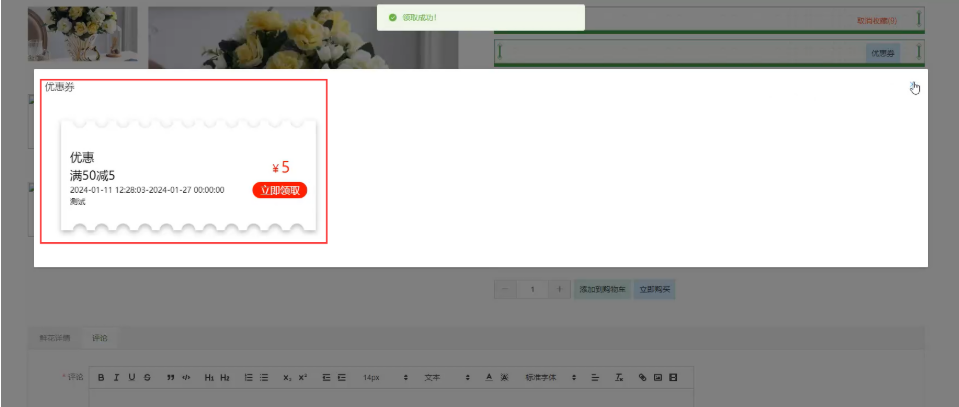Click the 领取成功! notification message
The image size is (959, 407).
(x=420, y=18)
